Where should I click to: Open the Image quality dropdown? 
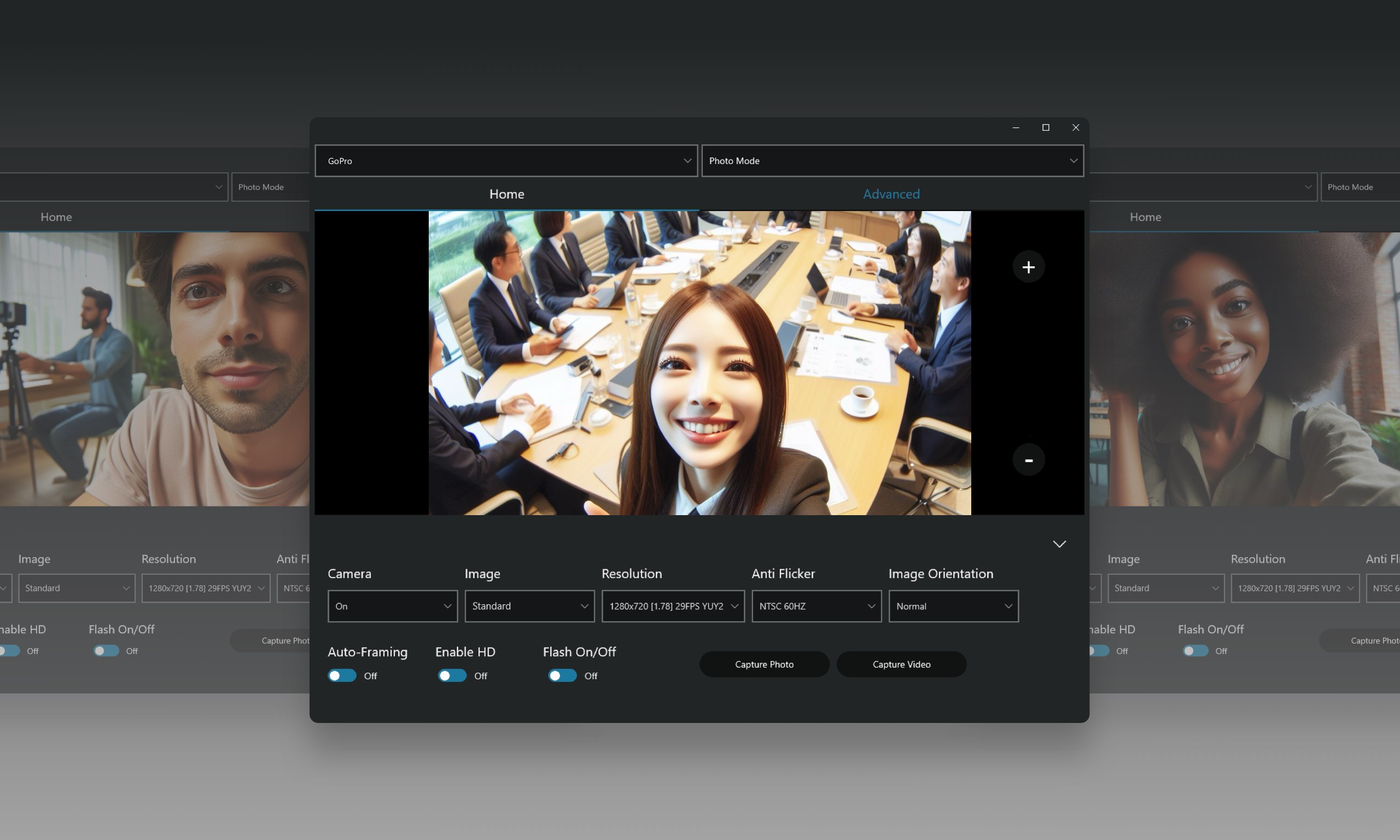528,605
